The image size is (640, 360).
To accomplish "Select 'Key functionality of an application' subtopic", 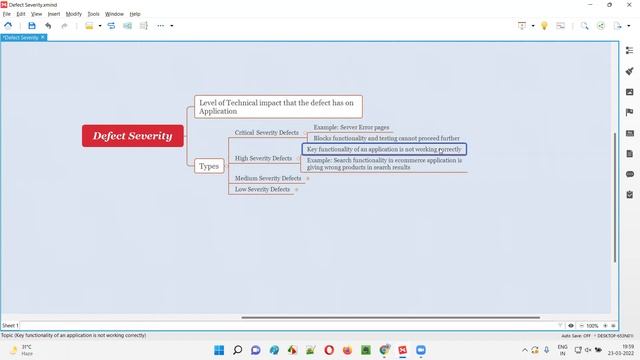I will point(384,149).
